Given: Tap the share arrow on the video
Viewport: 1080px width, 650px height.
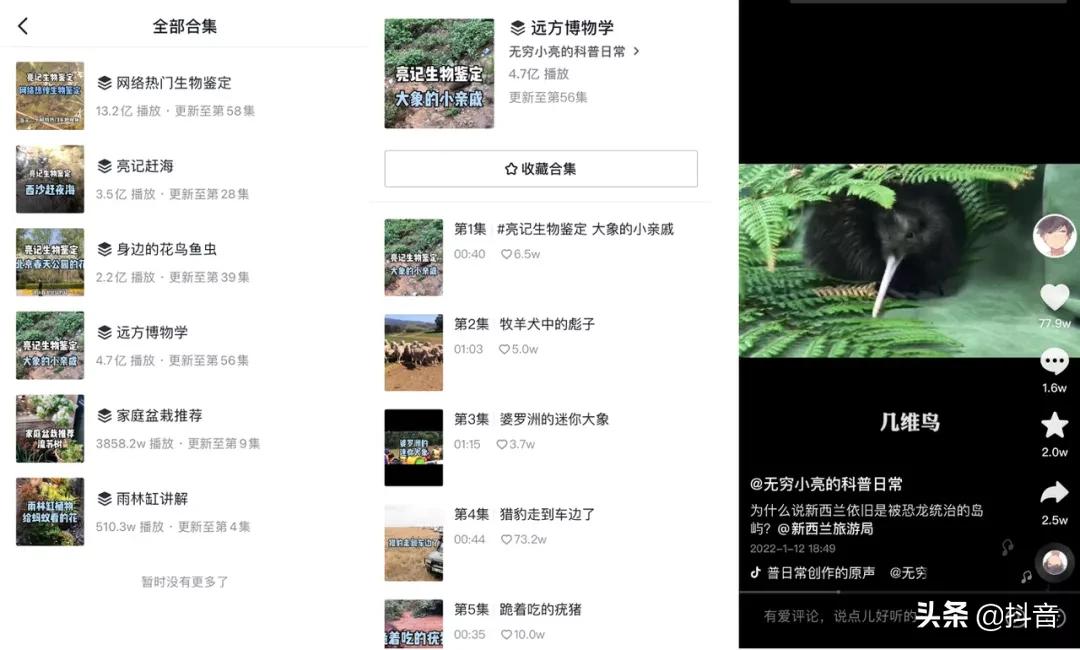Looking at the screenshot, I should 1055,492.
